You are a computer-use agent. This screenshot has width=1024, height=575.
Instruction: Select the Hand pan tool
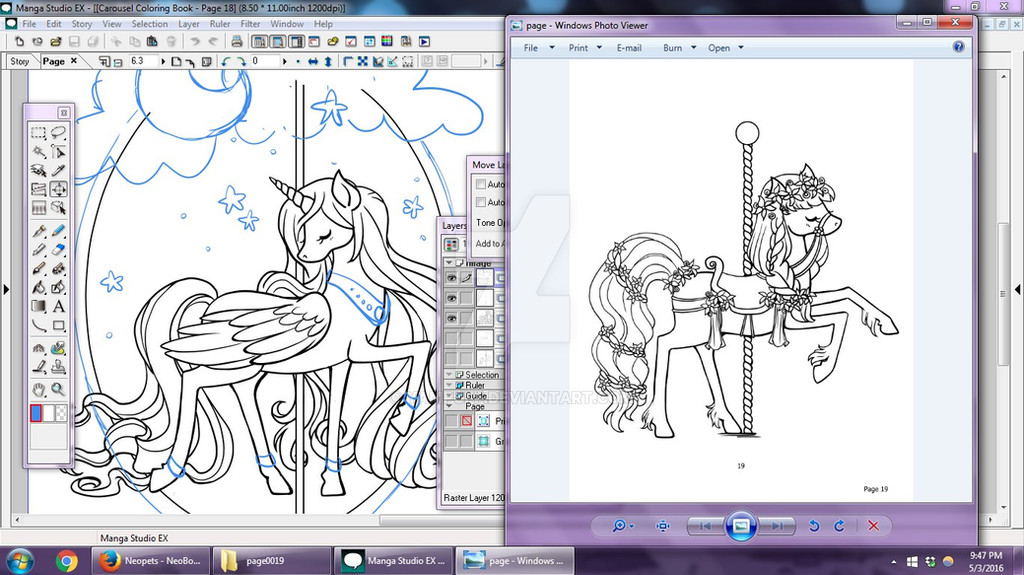[39, 389]
